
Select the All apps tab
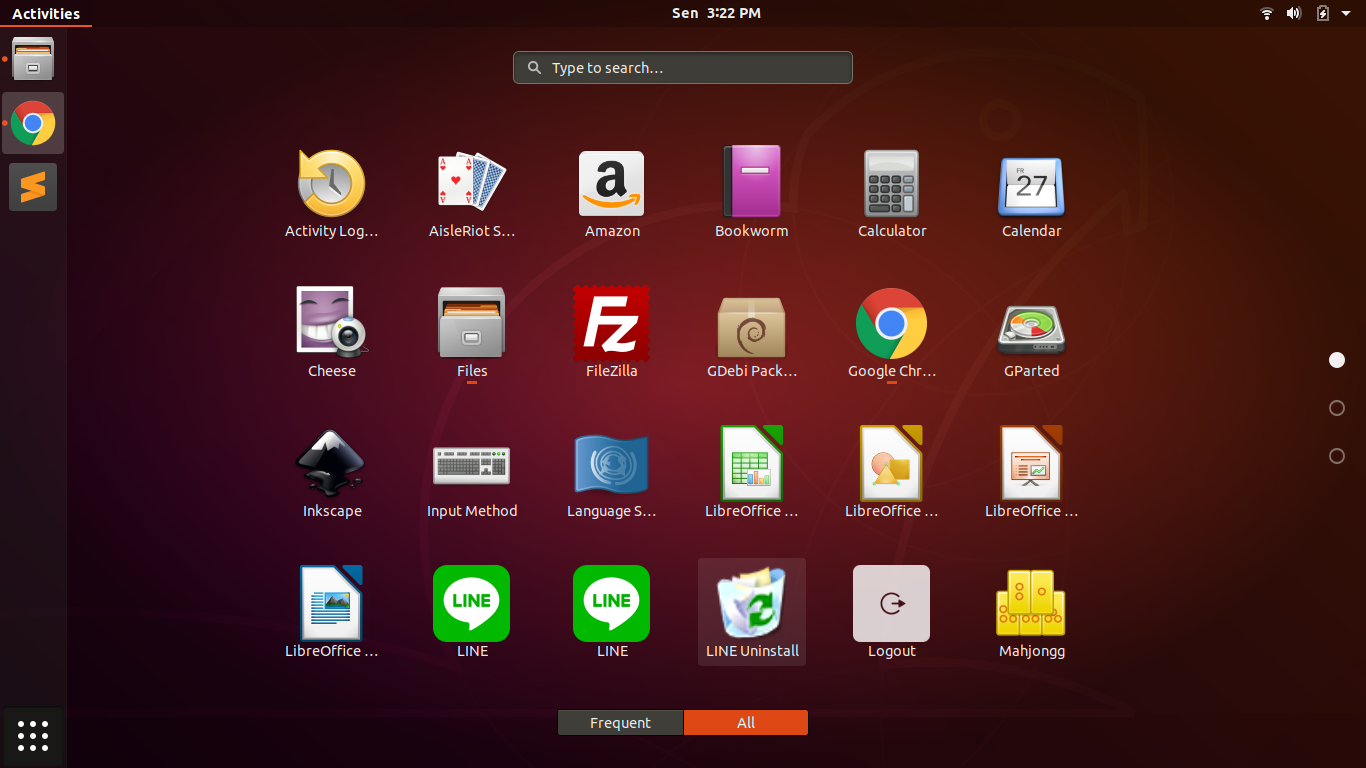pyautogui.click(x=746, y=723)
